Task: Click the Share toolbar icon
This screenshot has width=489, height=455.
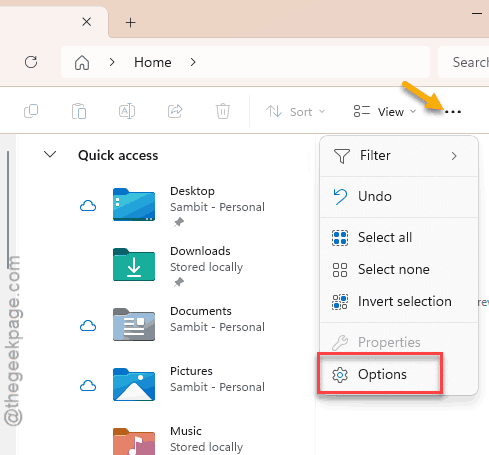Action: pos(175,111)
